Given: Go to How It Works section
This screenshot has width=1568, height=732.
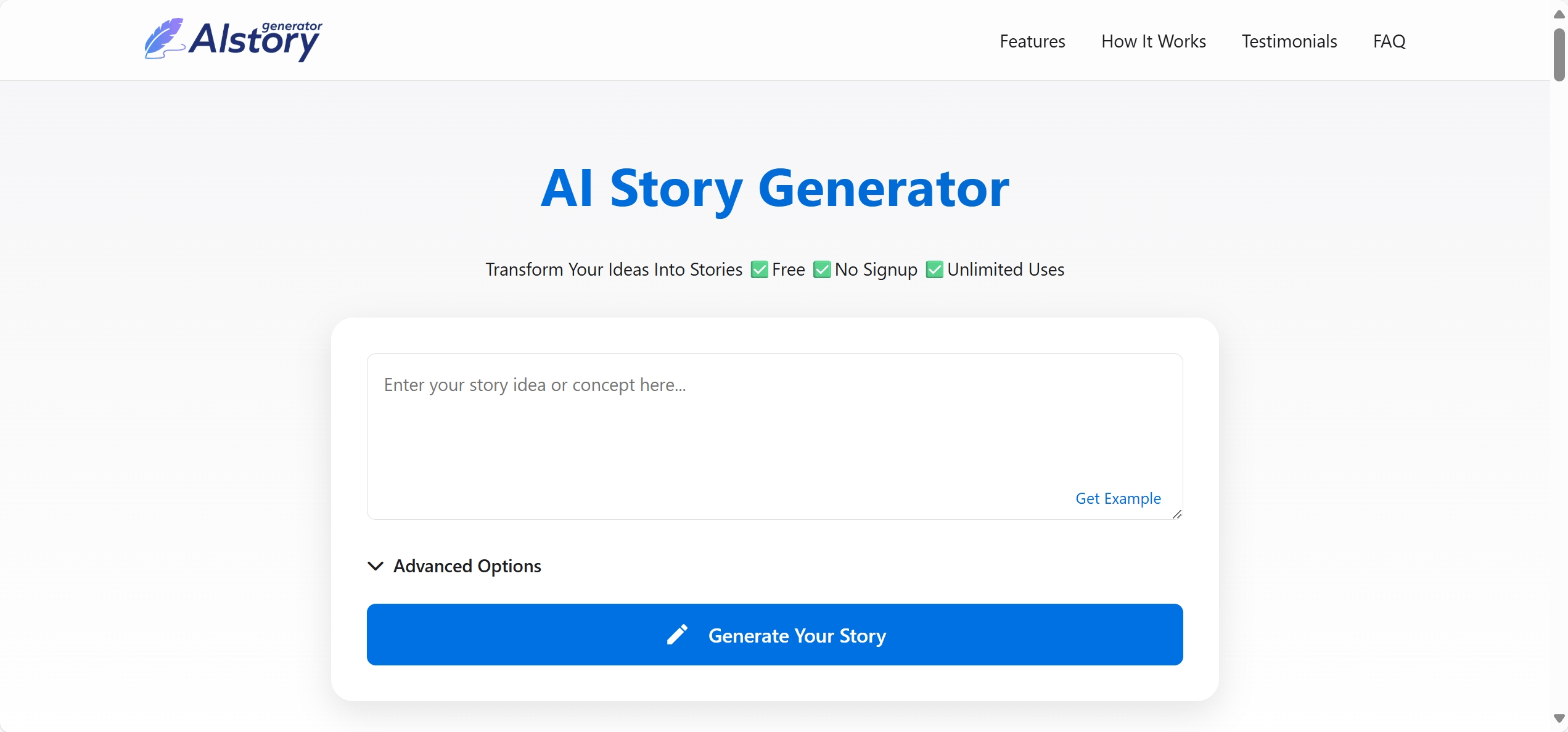Looking at the screenshot, I should click(1153, 41).
